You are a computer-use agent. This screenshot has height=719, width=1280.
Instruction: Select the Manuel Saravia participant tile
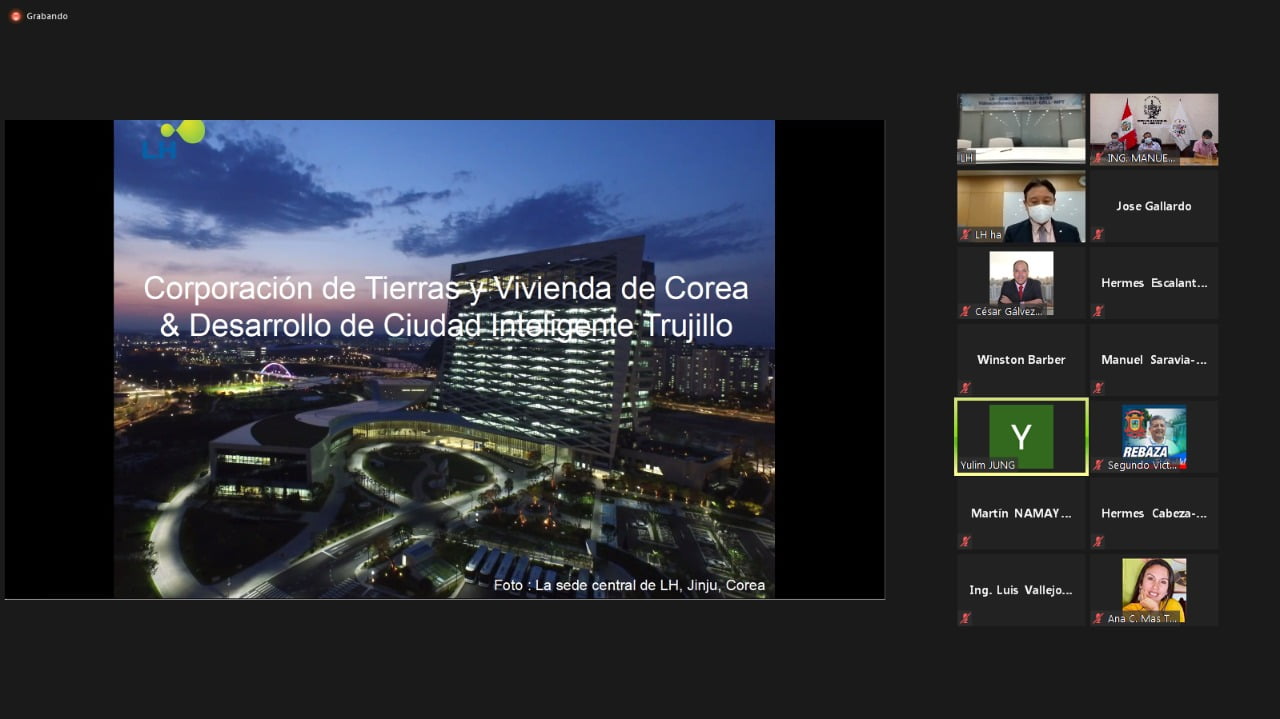click(1154, 360)
